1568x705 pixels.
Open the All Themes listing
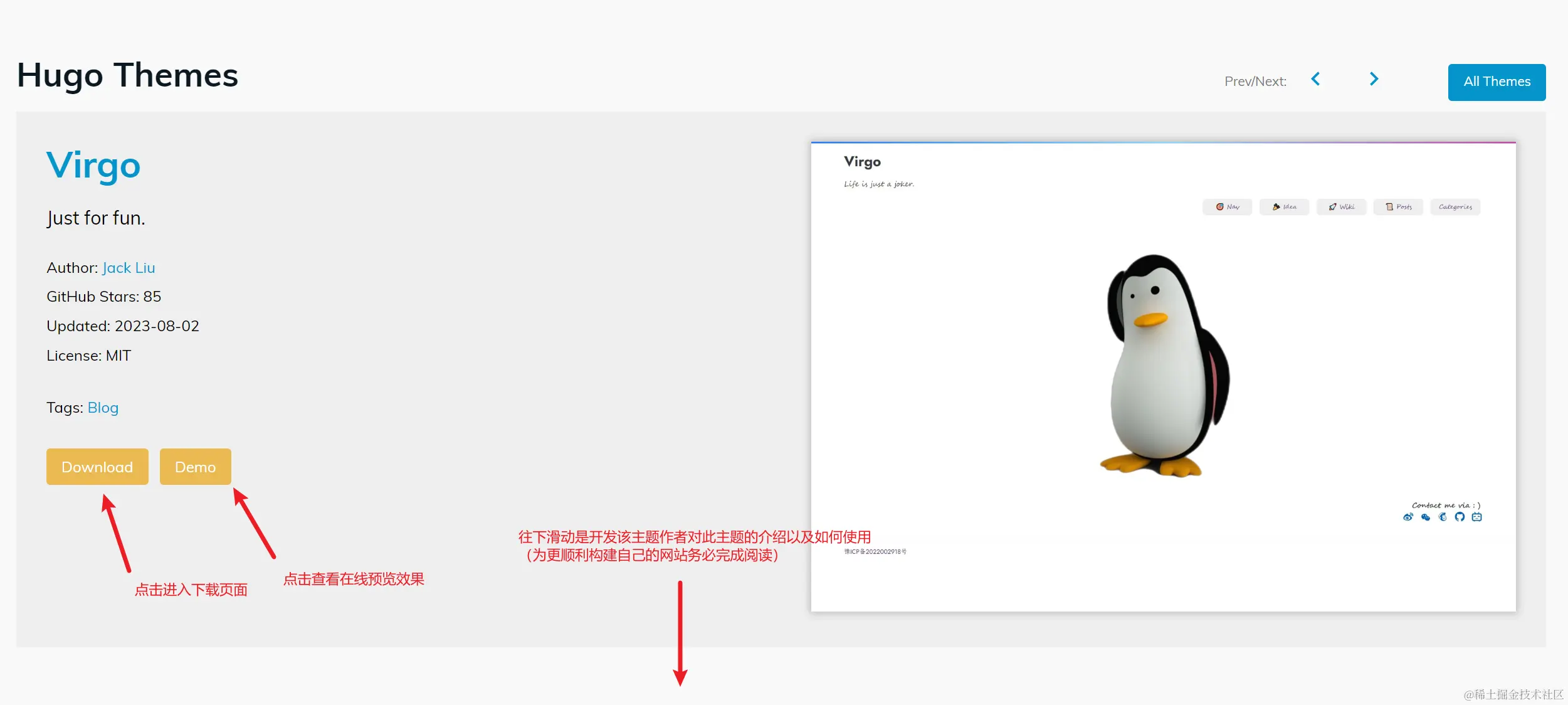click(1497, 82)
